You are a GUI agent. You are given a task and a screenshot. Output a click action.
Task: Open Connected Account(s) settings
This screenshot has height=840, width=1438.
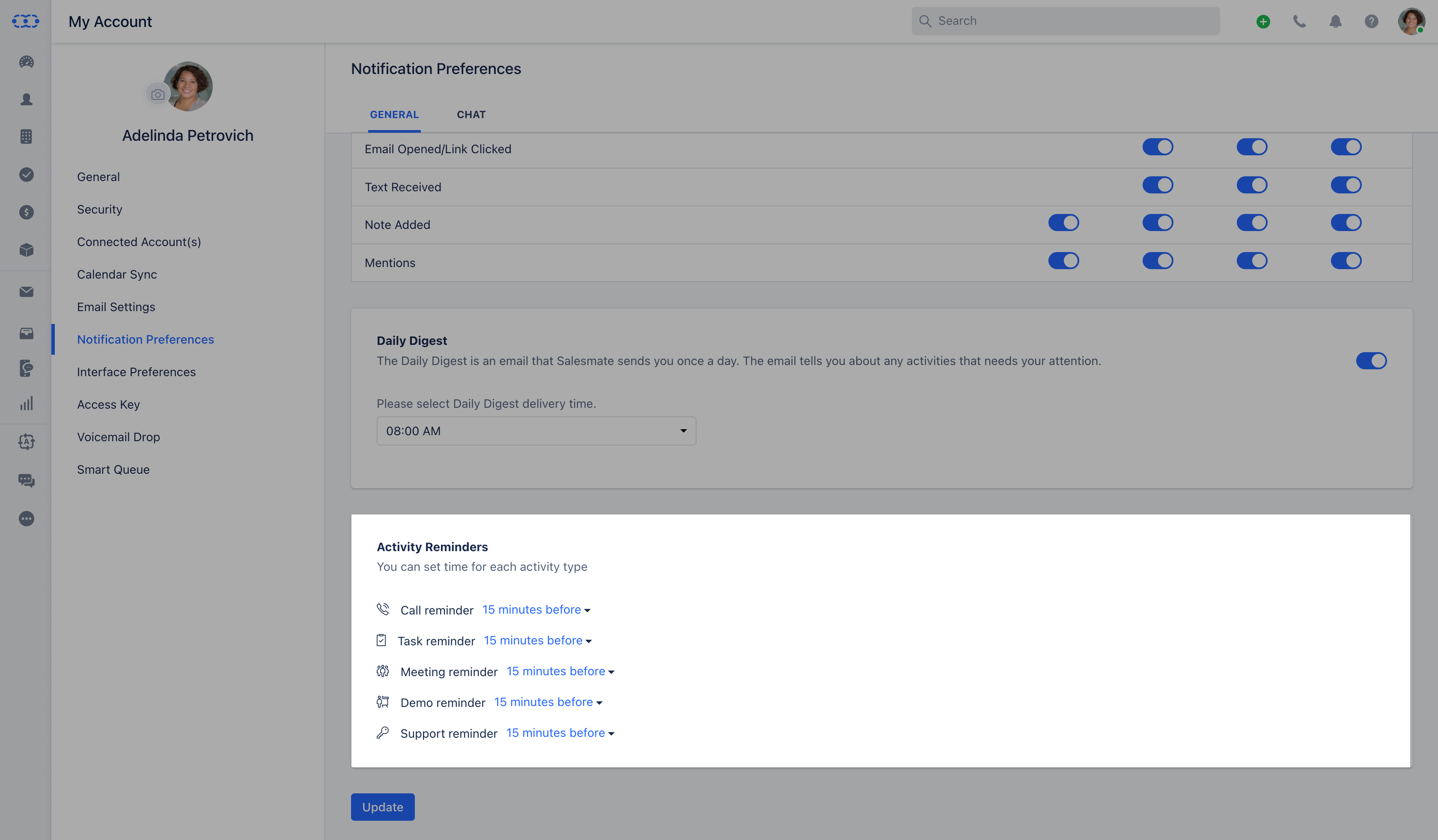139,241
